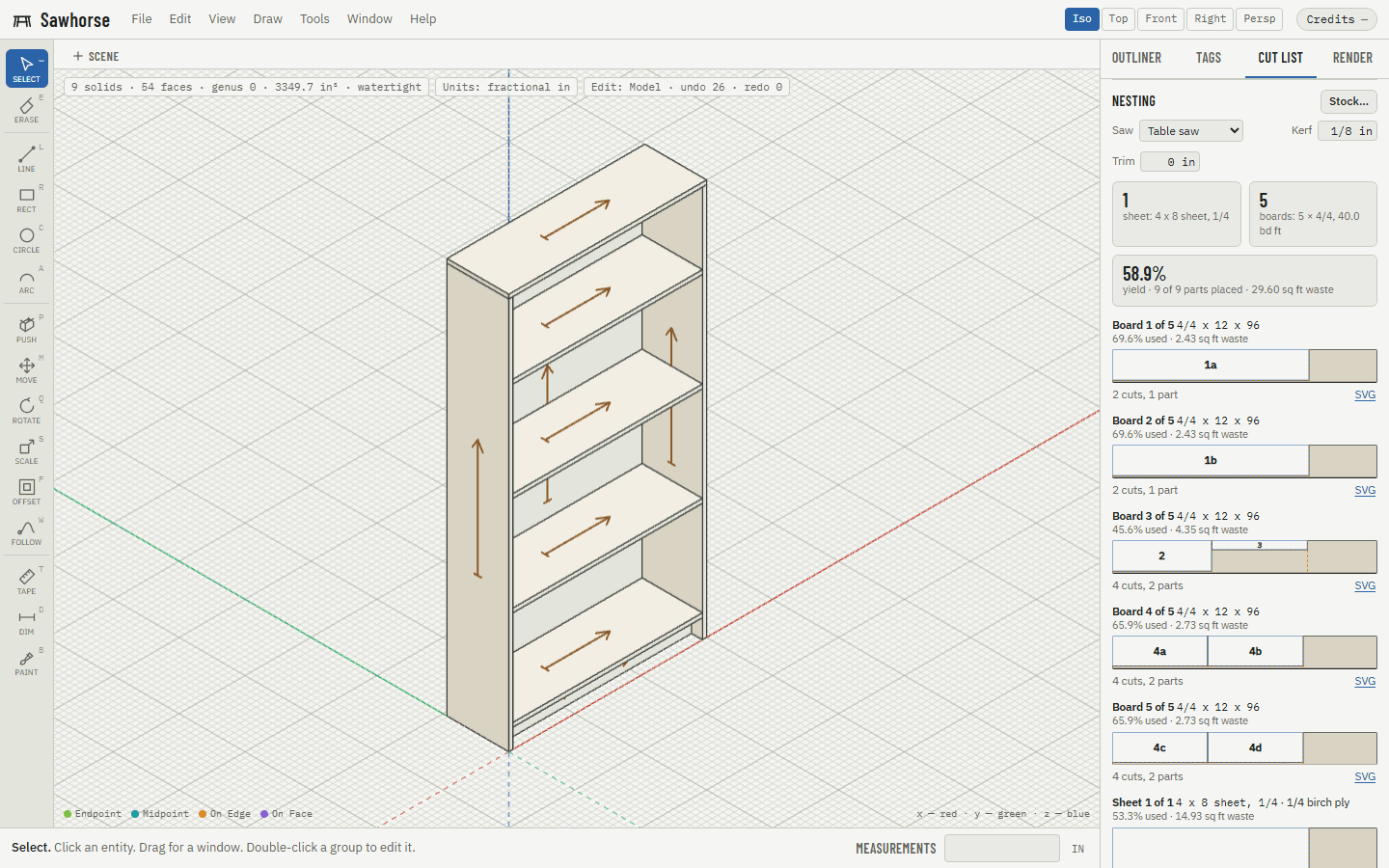The width and height of the screenshot is (1389, 868).
Task: Open the Render tab
Action: pos(1352,58)
